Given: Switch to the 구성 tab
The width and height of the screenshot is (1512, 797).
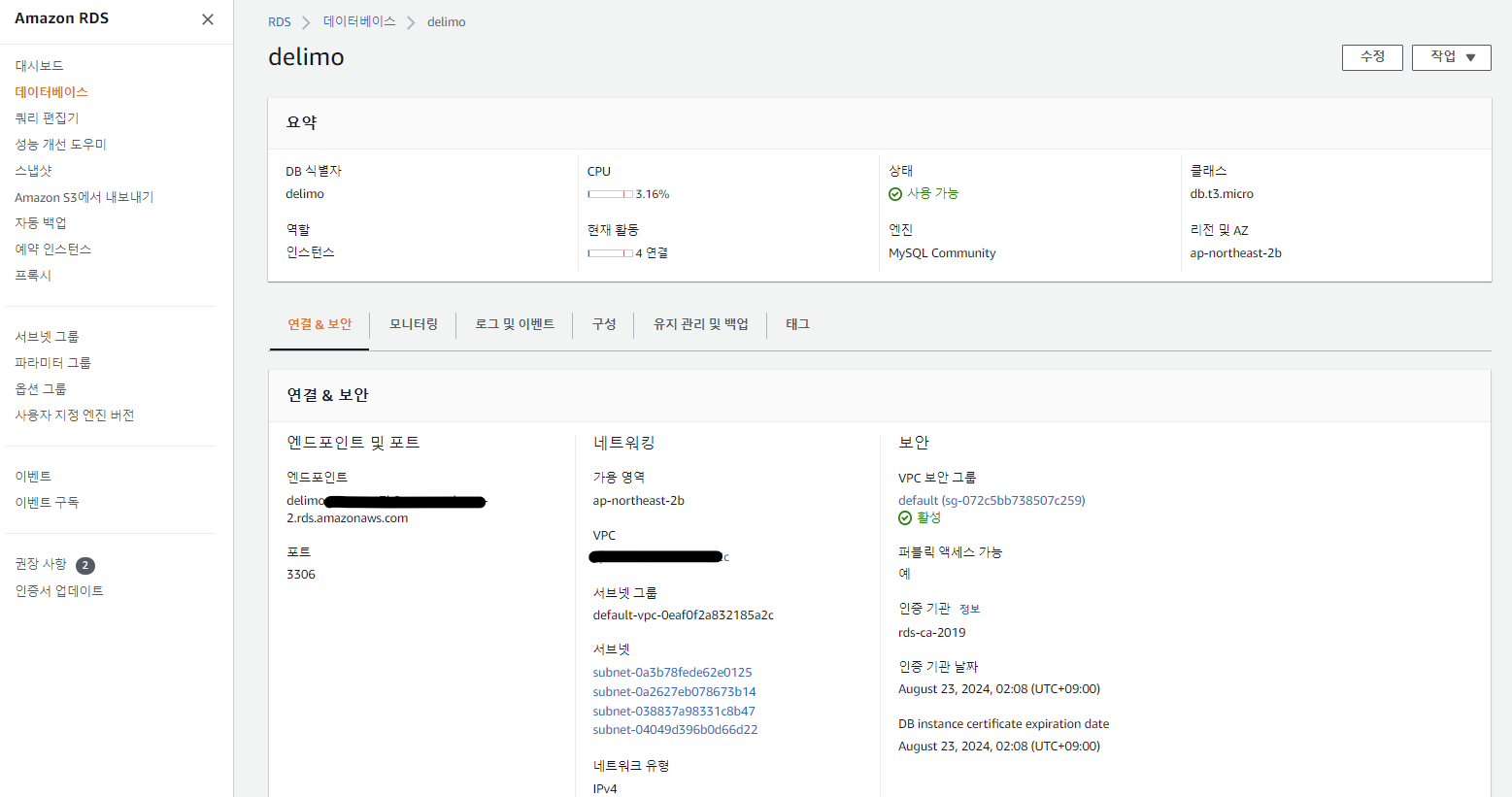Looking at the screenshot, I should (x=604, y=324).
